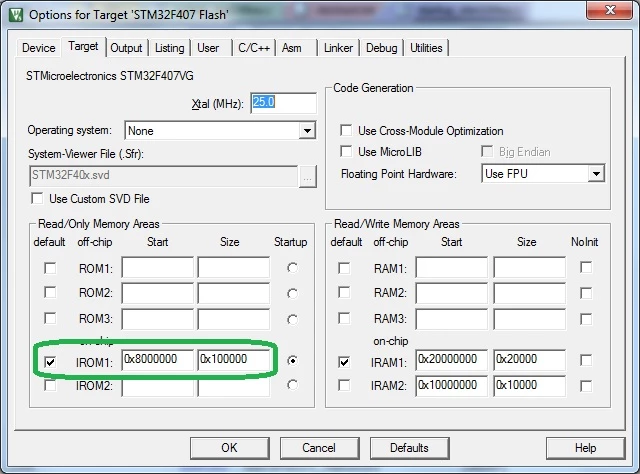Click the Xtal (MHz) input field
The image size is (640, 474).
(283, 103)
